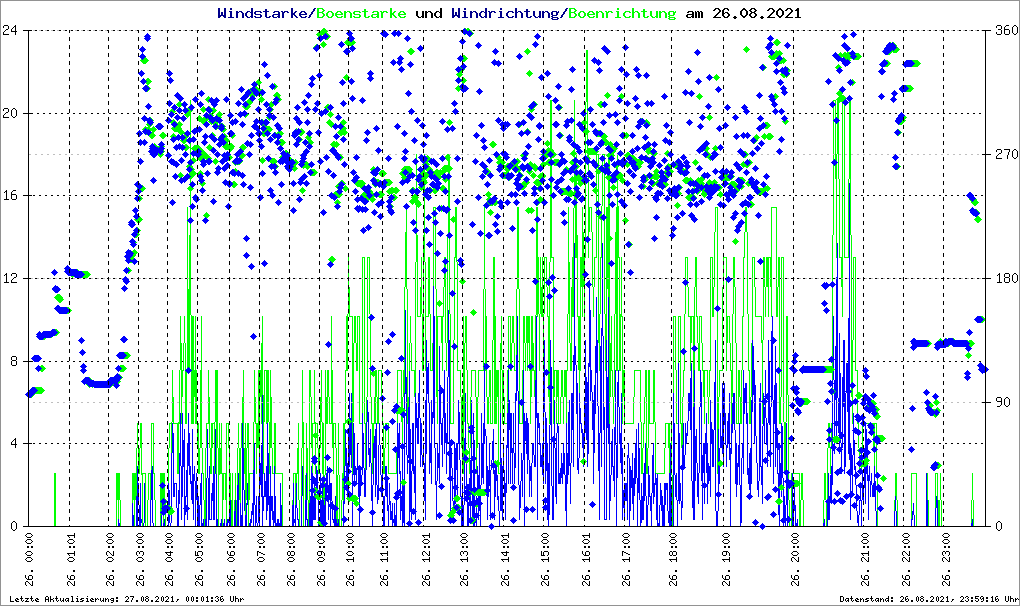The image size is (1020, 606).
Task: Click the time label '26. 21:00'
Action: (865, 560)
